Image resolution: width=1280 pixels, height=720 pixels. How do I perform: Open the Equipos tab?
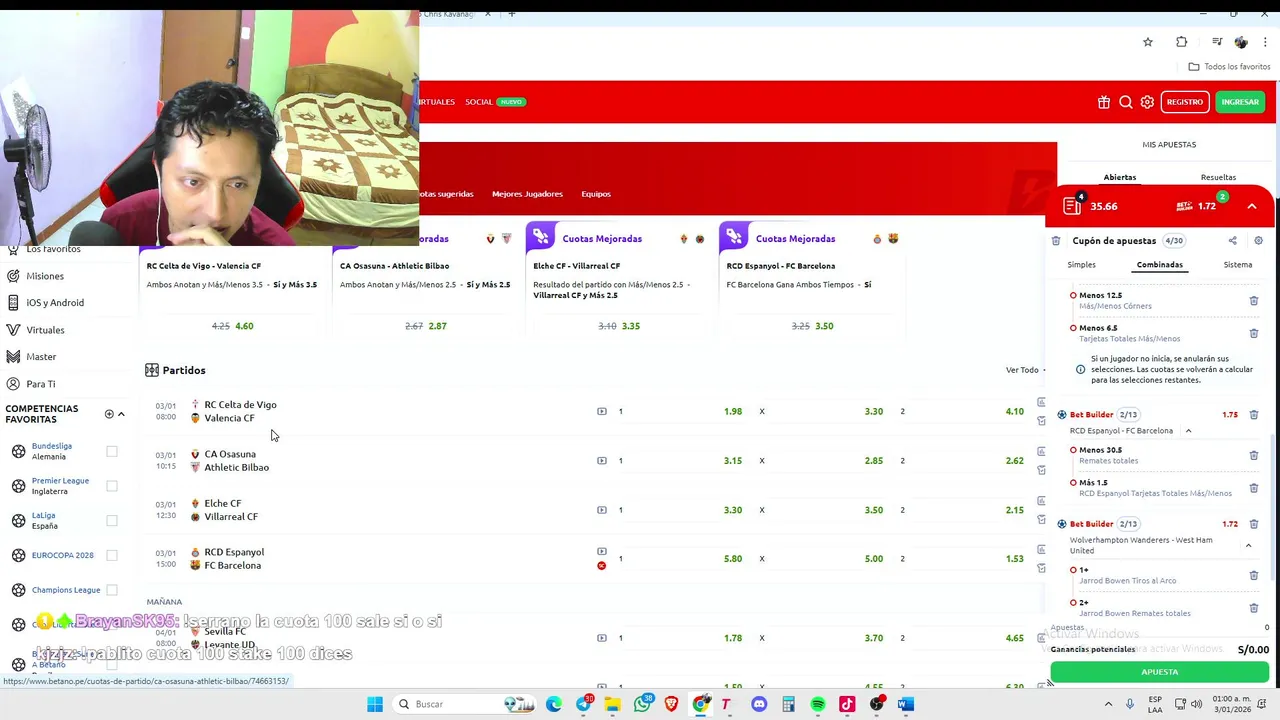(x=596, y=194)
